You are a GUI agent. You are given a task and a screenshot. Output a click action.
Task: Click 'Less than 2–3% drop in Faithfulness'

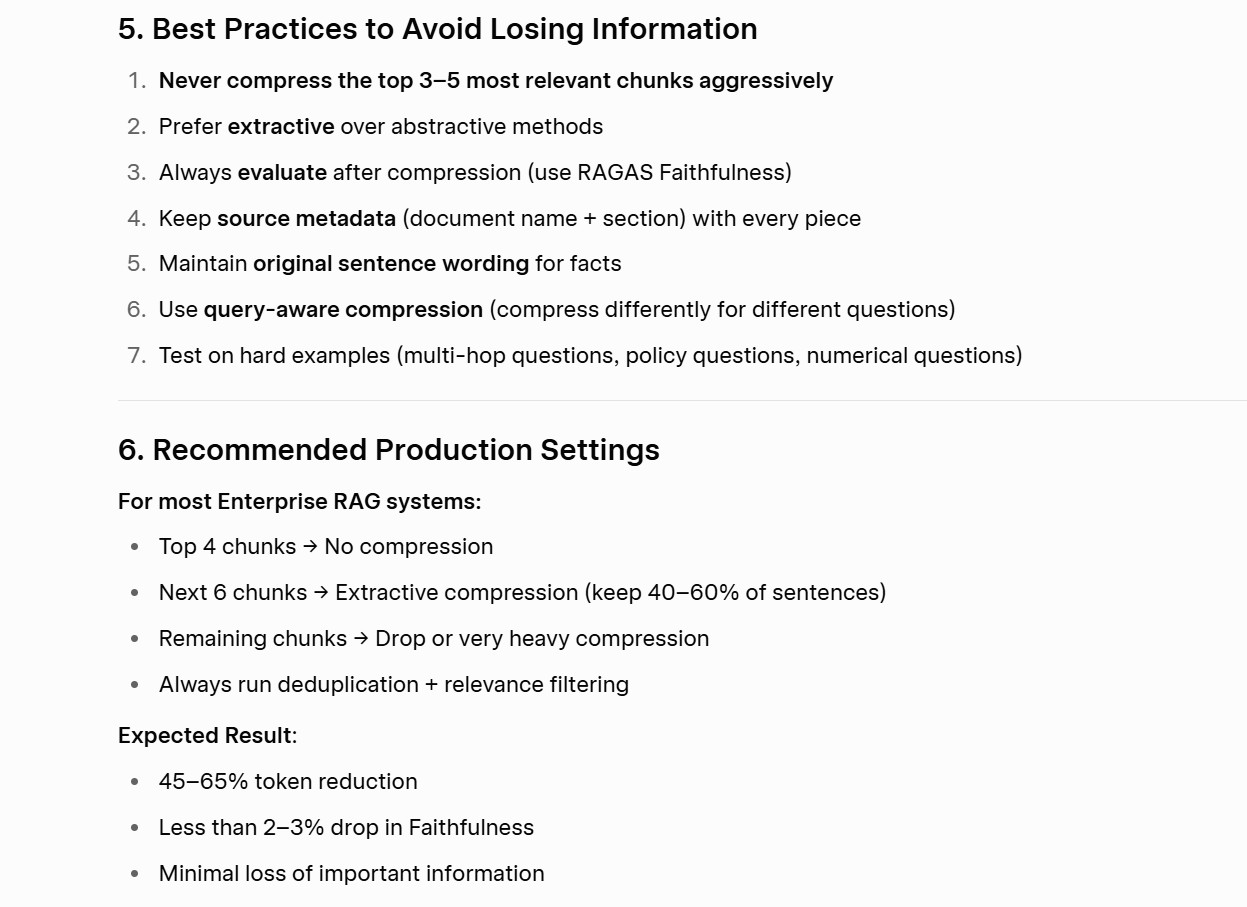point(346,828)
